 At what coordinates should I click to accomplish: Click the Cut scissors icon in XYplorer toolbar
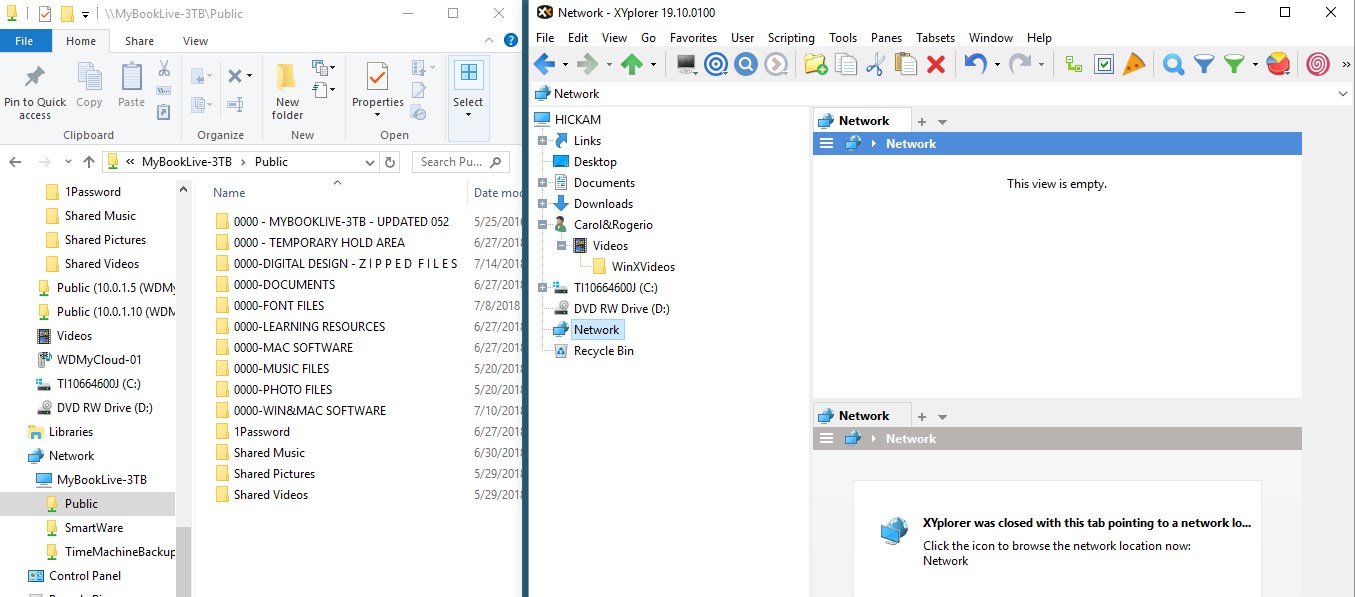(875, 64)
